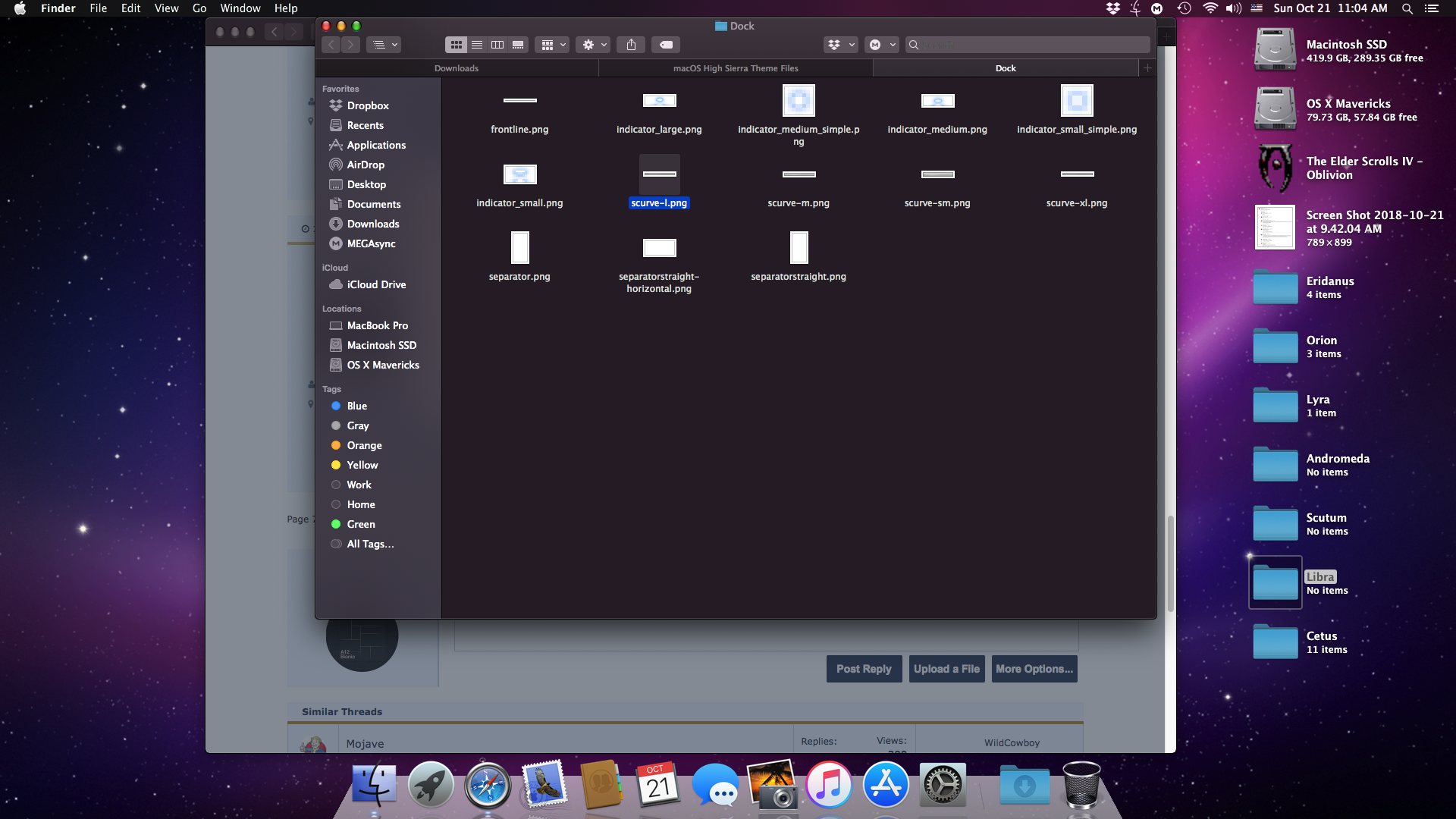
Task: Click the Edit Tags toolbar button
Action: click(x=666, y=45)
